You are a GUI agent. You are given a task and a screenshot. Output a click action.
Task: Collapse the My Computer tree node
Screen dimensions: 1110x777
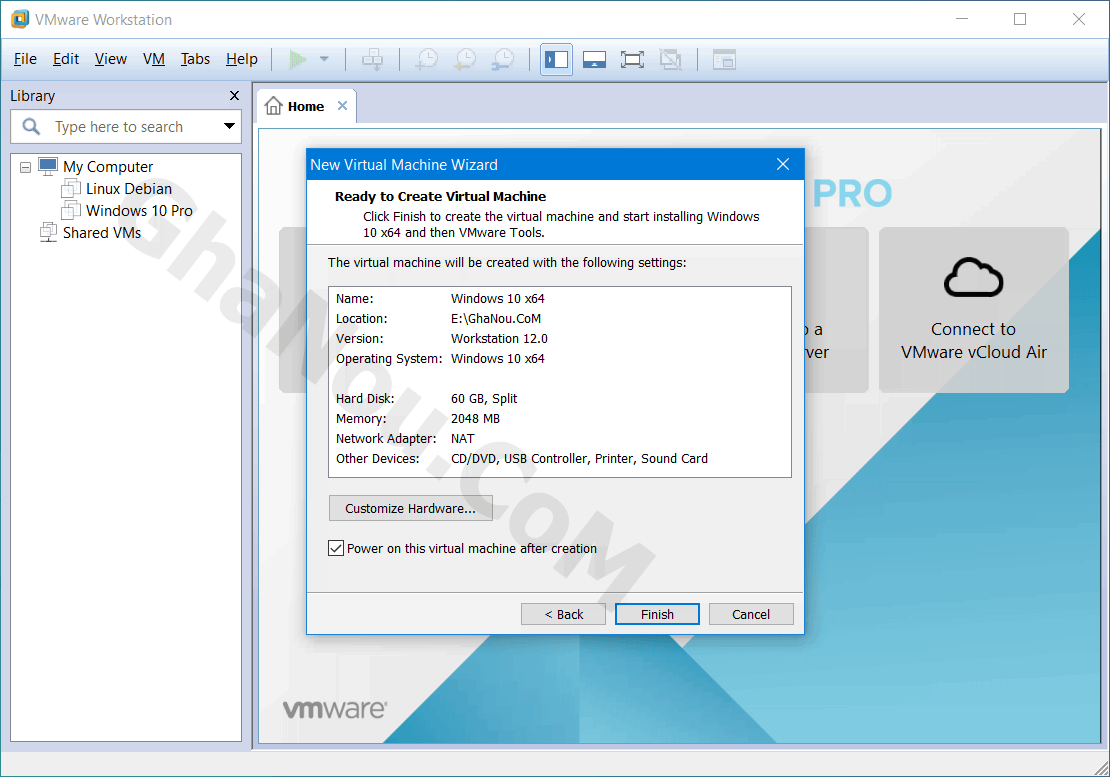26,167
